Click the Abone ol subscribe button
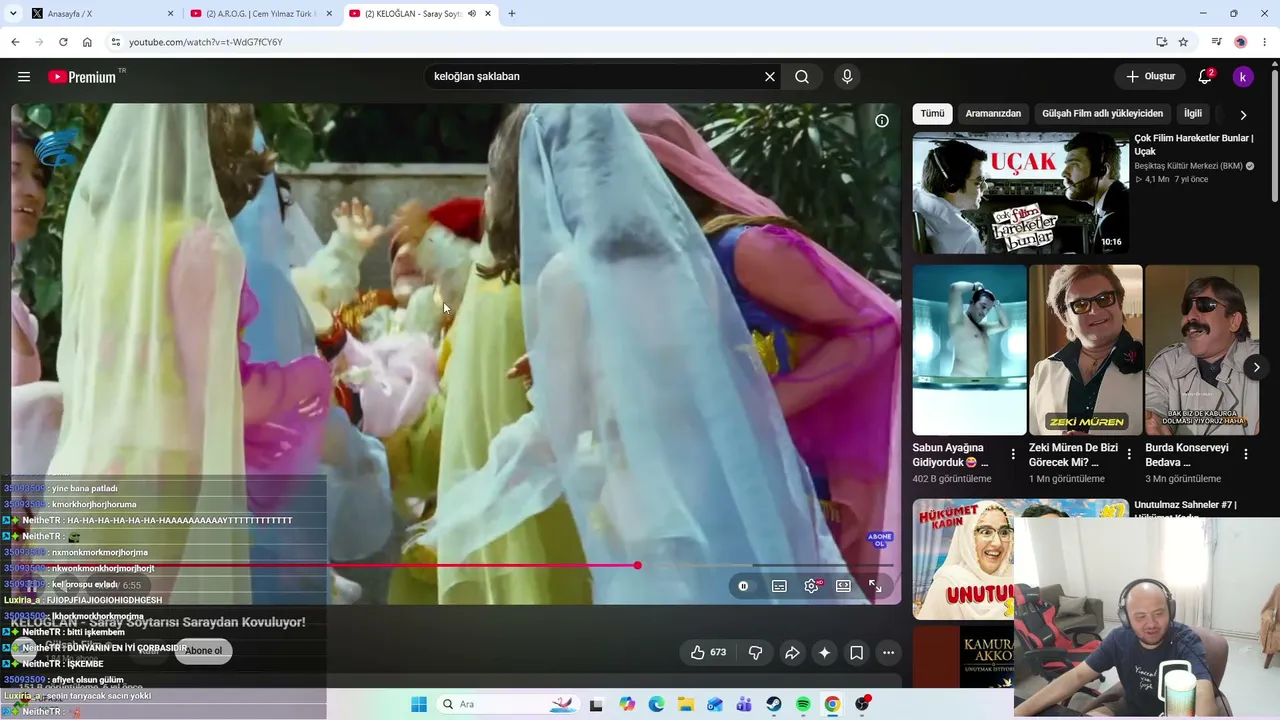 click(203, 651)
